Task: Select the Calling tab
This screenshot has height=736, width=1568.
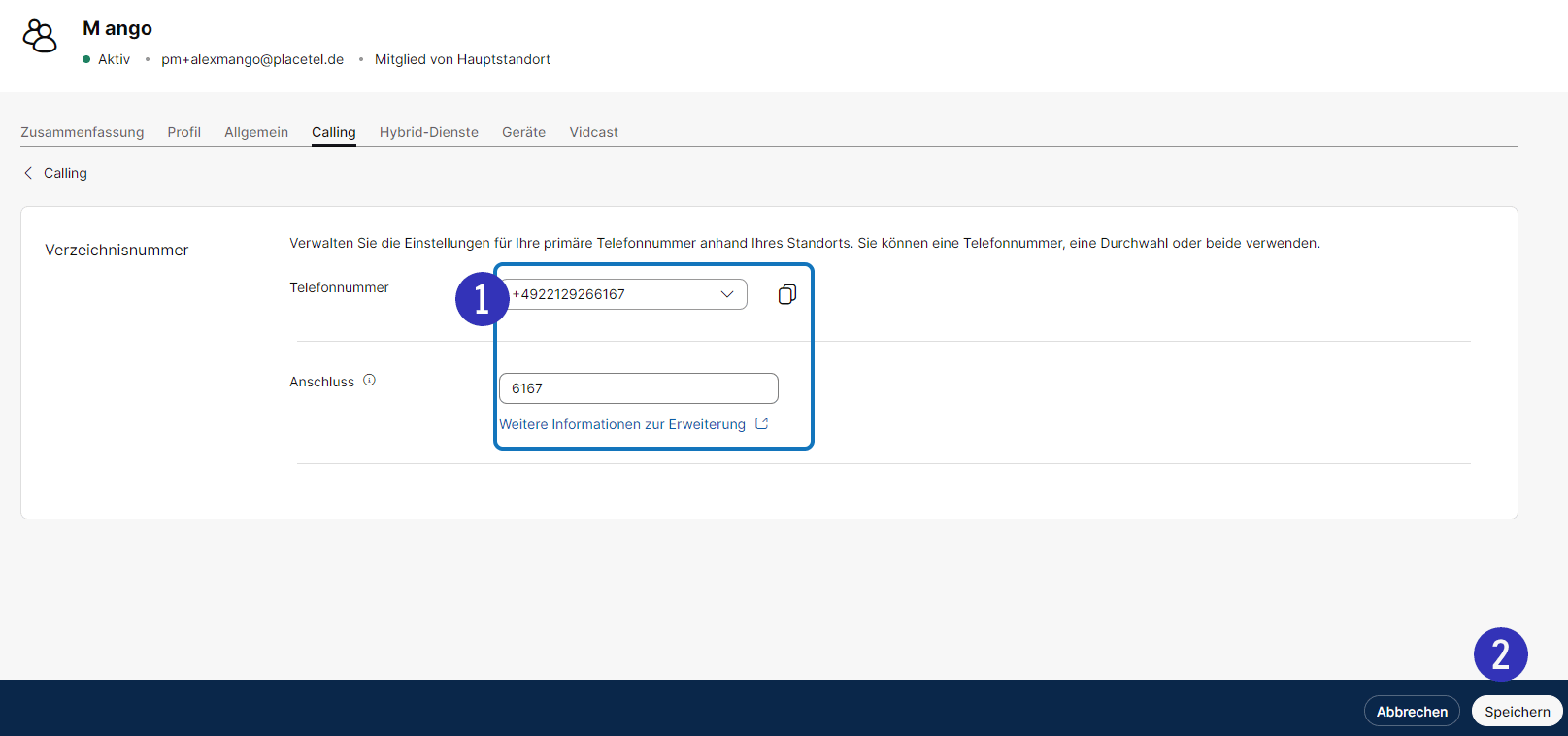Action: point(334,132)
